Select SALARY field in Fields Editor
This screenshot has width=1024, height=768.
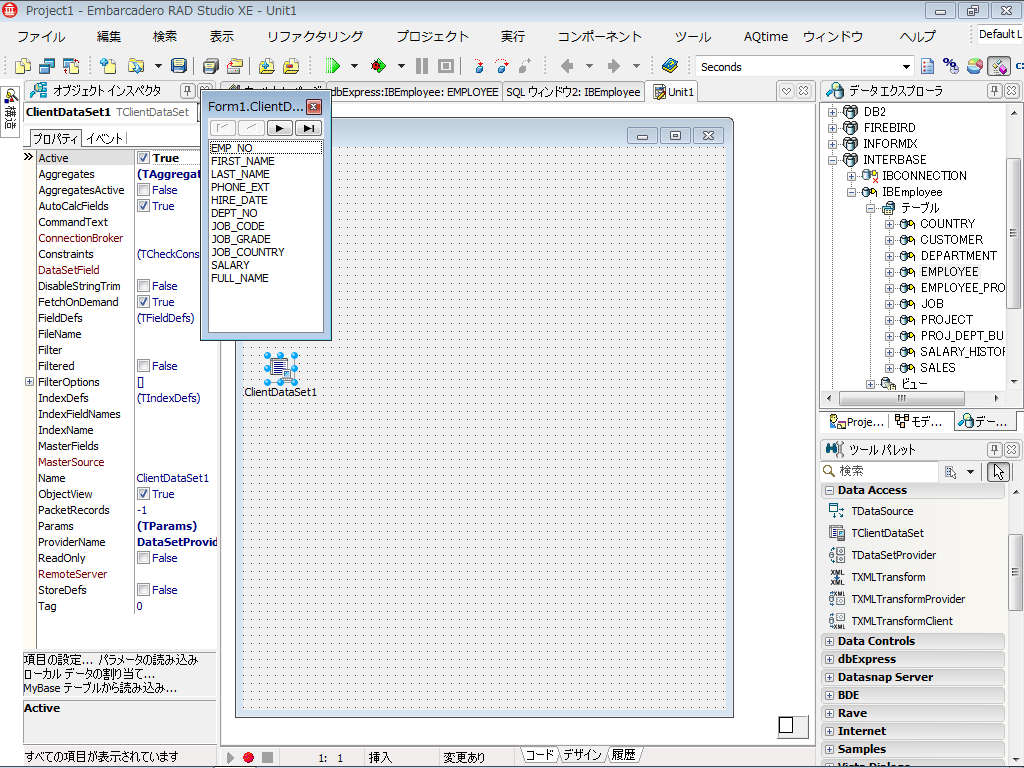230,265
